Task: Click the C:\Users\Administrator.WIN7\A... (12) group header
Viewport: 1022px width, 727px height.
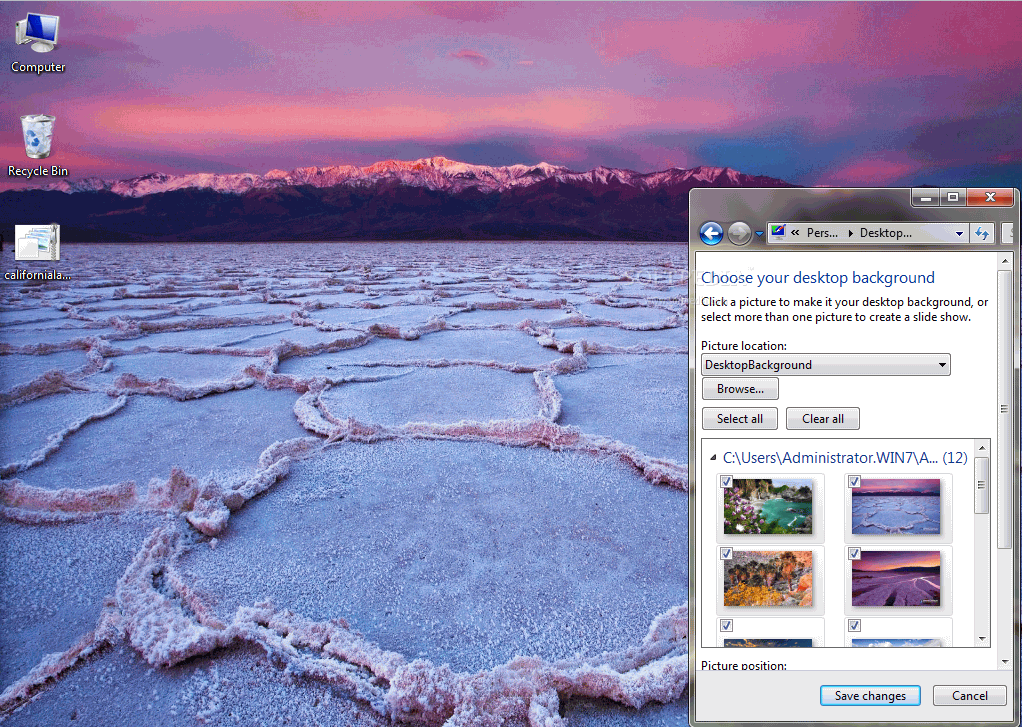Action: [845, 458]
